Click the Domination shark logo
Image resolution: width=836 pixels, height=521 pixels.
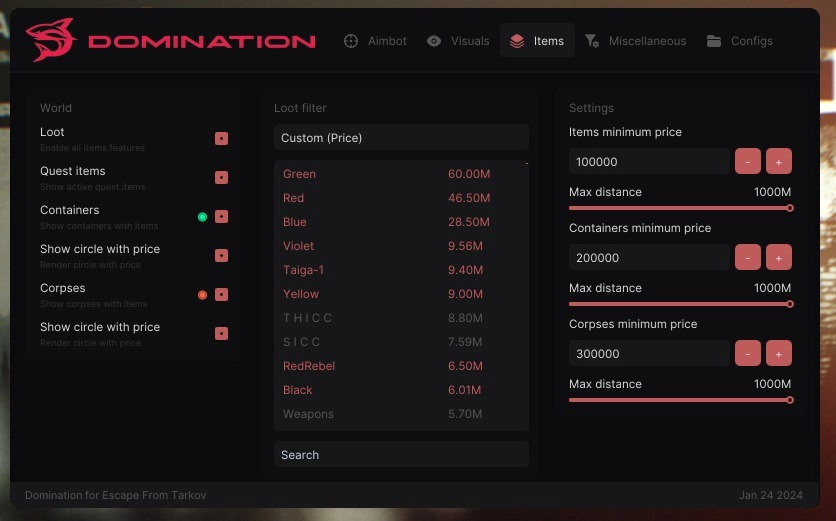pyautogui.click(x=52, y=40)
